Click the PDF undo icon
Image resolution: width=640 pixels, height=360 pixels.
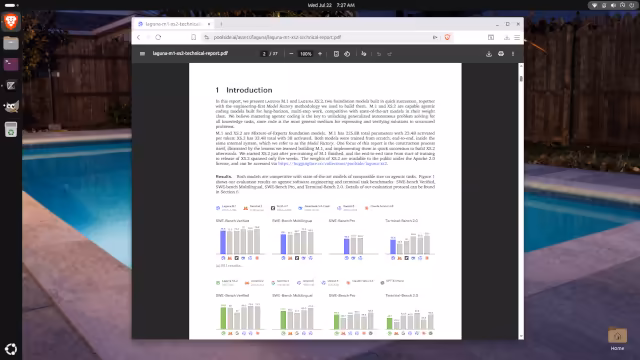pos(379,54)
